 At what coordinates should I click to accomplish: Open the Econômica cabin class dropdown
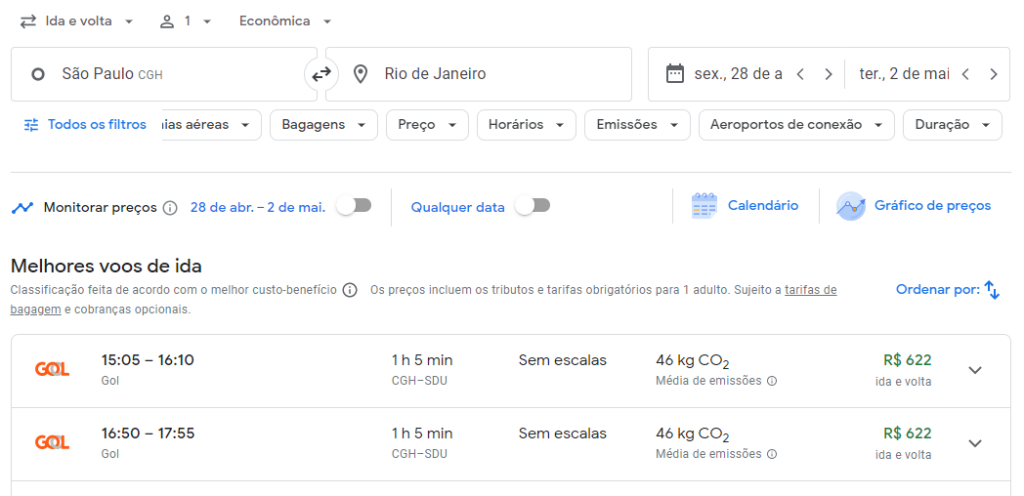(x=285, y=21)
